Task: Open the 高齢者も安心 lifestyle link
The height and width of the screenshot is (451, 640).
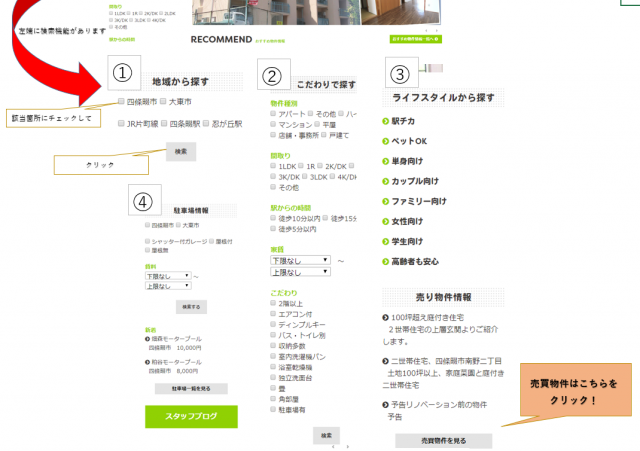Action: pos(417,262)
